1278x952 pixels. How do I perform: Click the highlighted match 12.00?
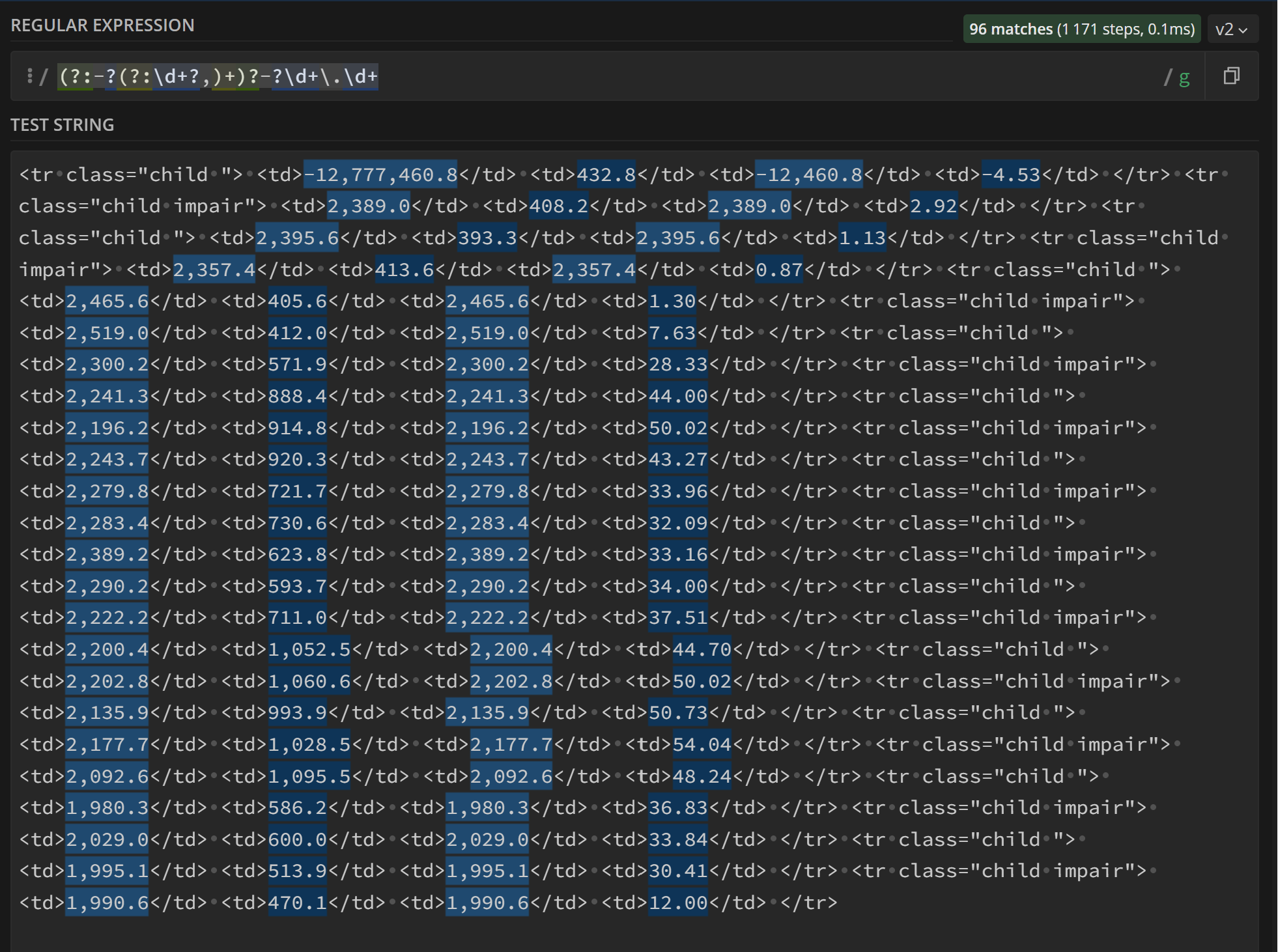pos(677,903)
